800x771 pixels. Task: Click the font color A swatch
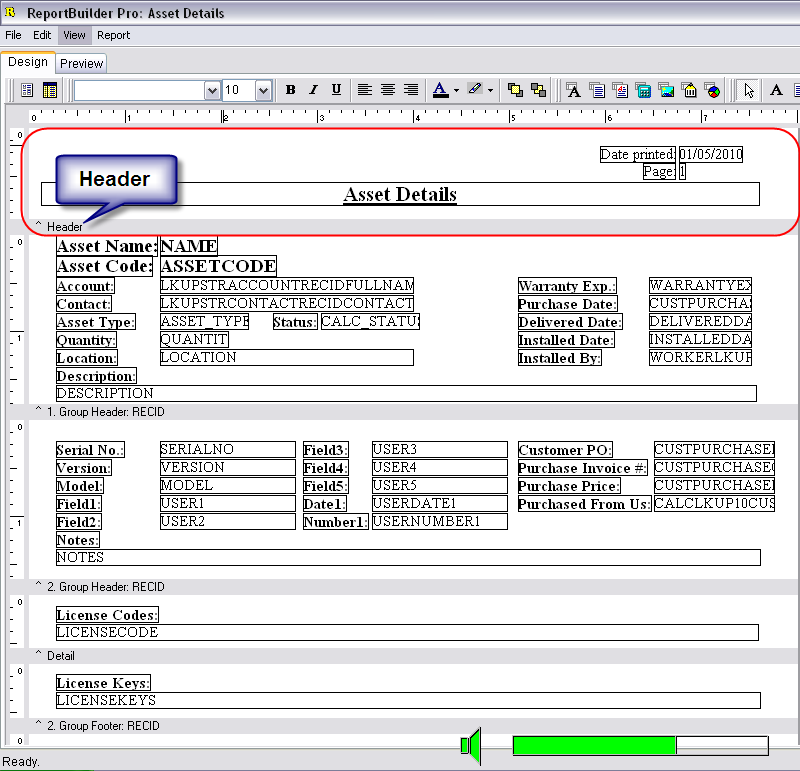[x=440, y=90]
